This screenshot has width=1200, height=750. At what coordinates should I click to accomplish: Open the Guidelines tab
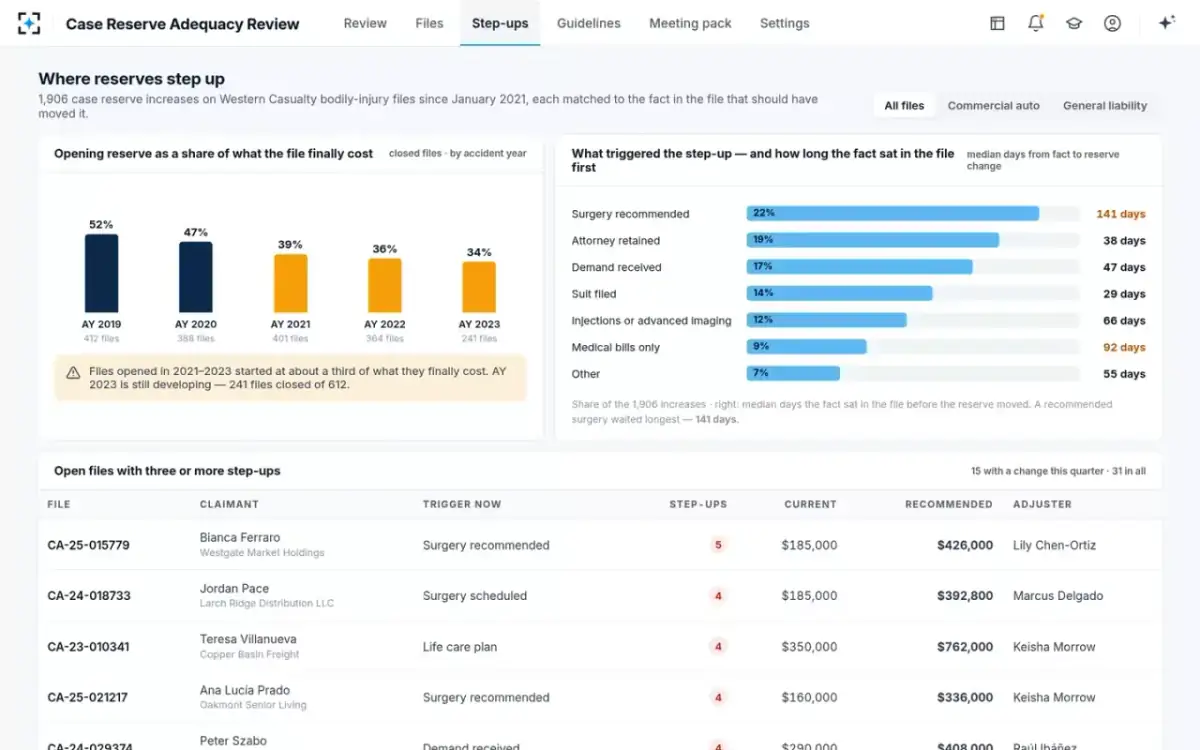(588, 23)
